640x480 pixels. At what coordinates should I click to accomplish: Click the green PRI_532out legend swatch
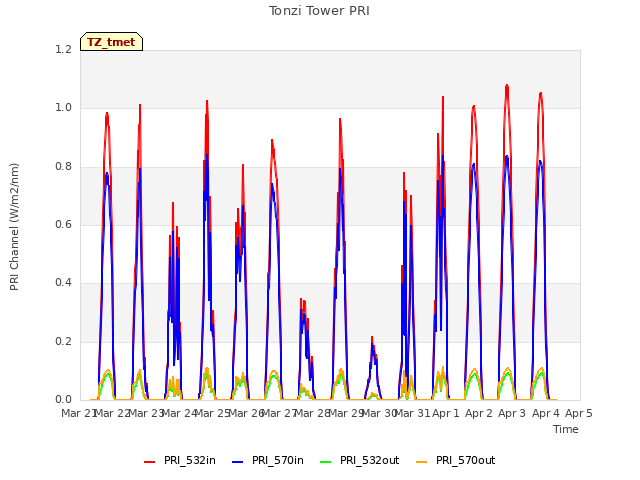pos(326,462)
